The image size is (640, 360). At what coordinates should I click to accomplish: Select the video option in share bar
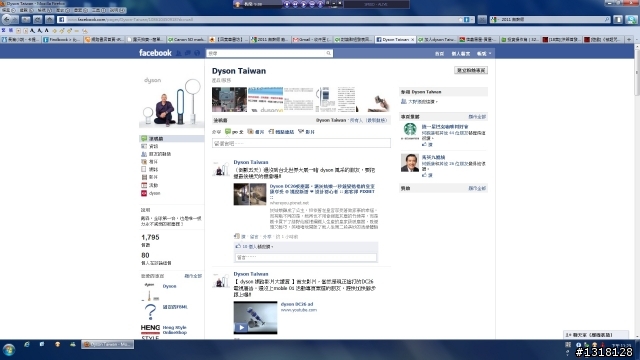click(x=306, y=132)
